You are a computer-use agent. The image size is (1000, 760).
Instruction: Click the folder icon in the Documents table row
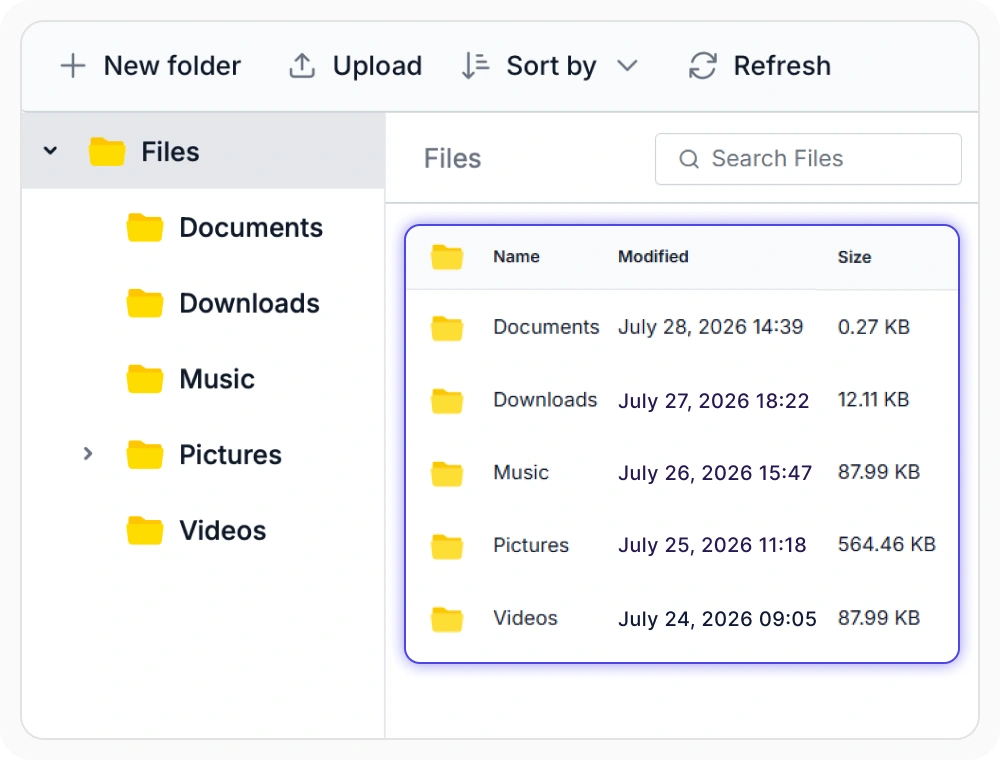point(447,328)
